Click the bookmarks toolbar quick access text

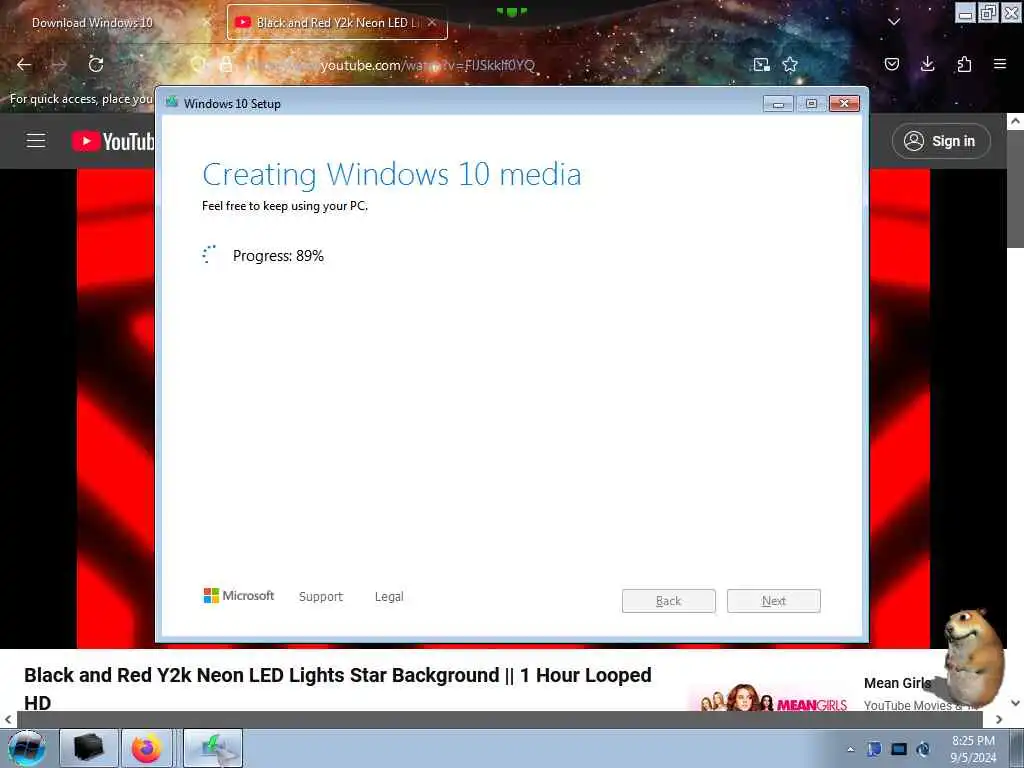coord(81,99)
